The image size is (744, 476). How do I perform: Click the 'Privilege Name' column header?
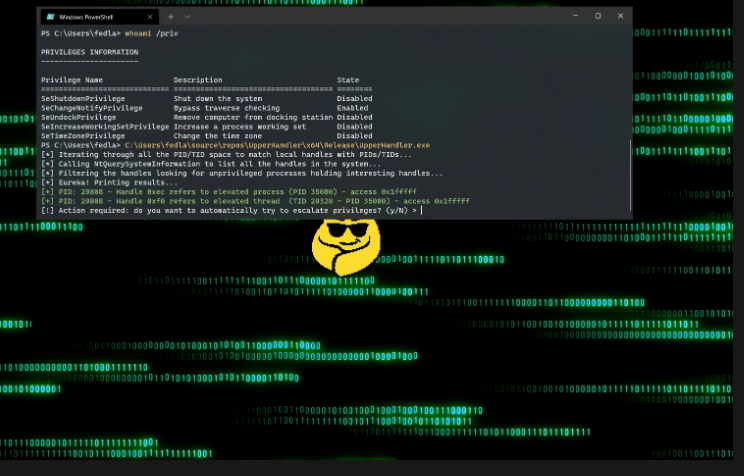[x=71, y=80]
